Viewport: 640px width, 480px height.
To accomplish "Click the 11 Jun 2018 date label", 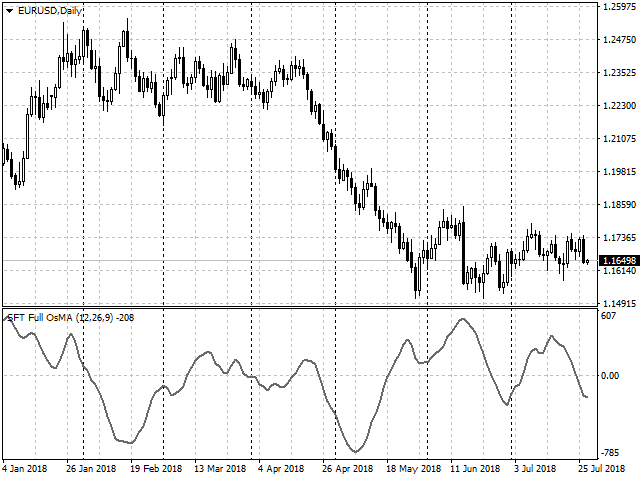I will [x=475, y=469].
